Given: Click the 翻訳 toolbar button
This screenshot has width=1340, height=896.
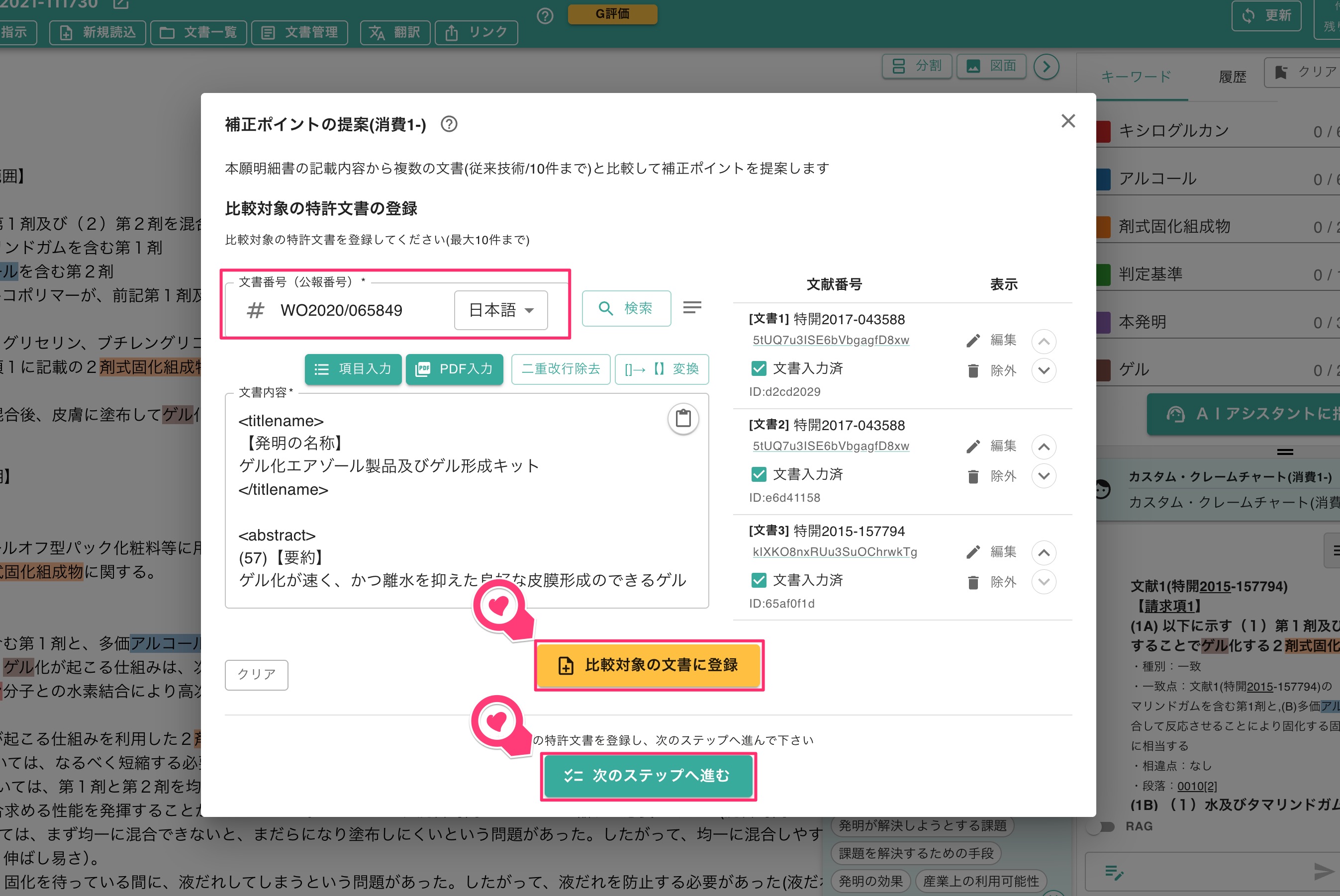Looking at the screenshot, I should coord(395,33).
